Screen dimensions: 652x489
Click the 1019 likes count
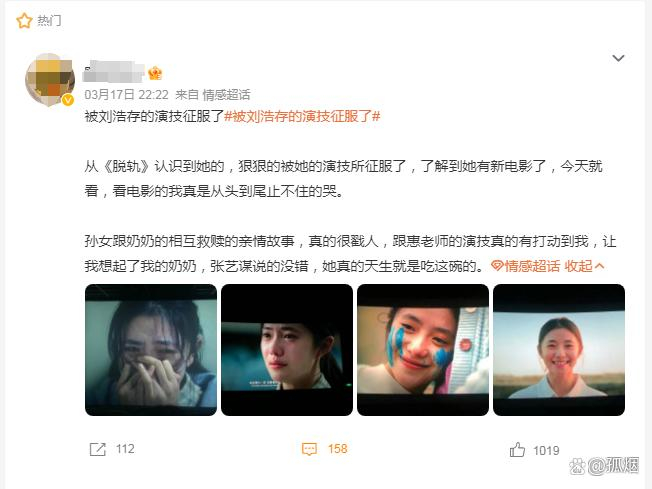(x=546, y=450)
